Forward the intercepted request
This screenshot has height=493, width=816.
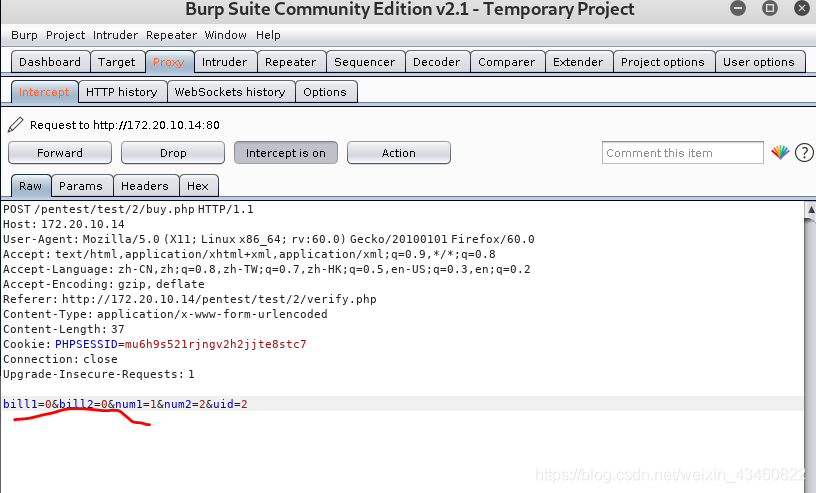[60, 153]
